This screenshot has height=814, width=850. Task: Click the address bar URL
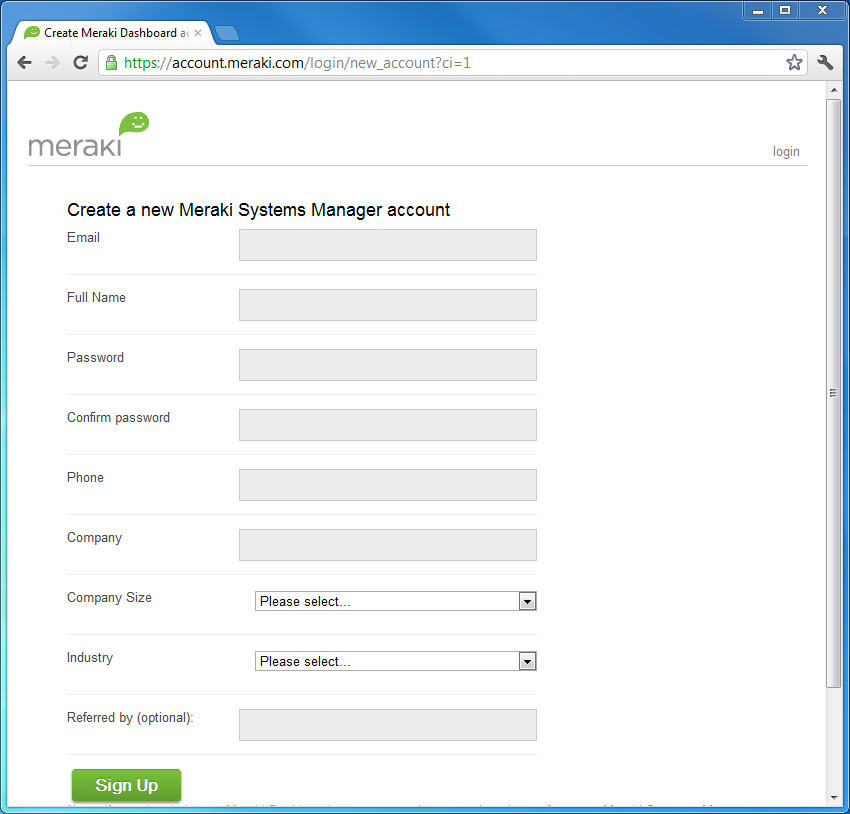297,63
